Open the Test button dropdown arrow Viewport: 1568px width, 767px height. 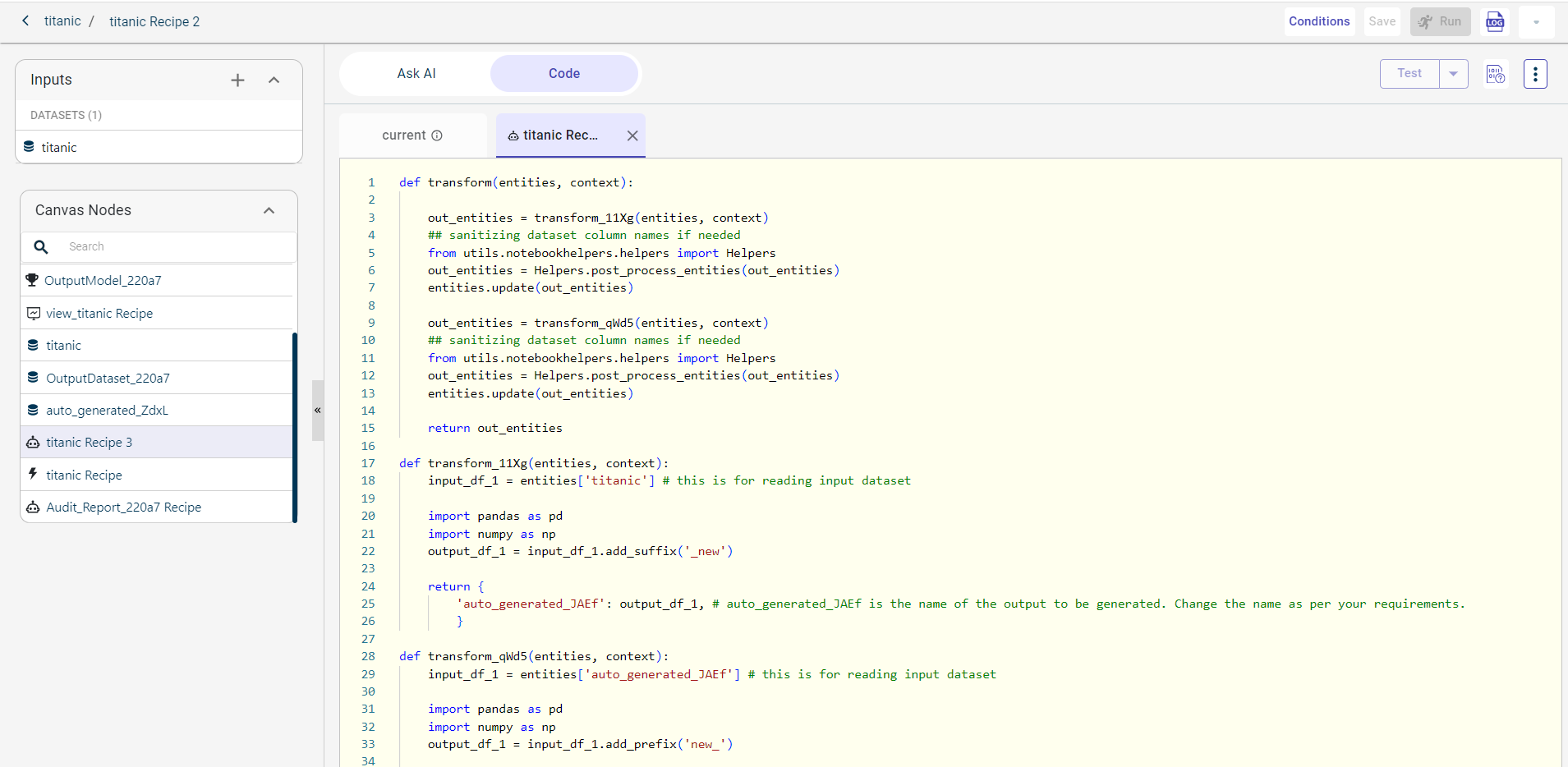click(1453, 74)
